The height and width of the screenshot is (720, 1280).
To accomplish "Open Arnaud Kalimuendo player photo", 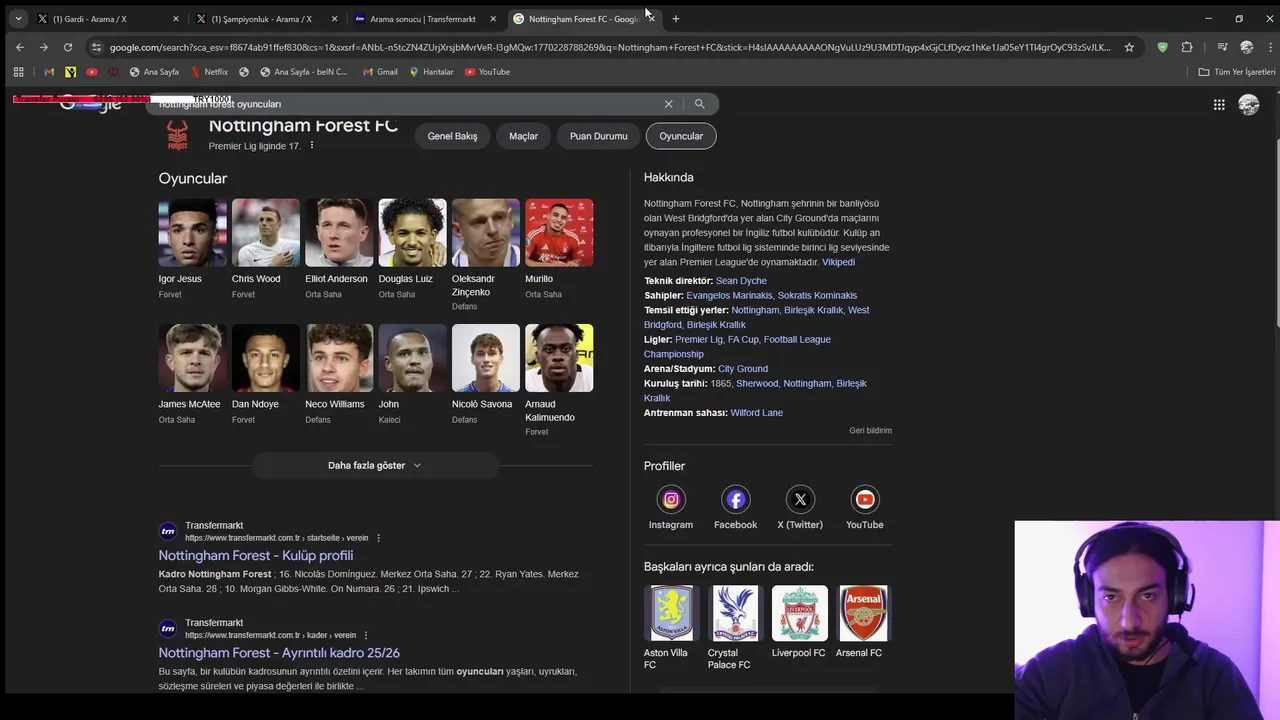I will [x=559, y=358].
